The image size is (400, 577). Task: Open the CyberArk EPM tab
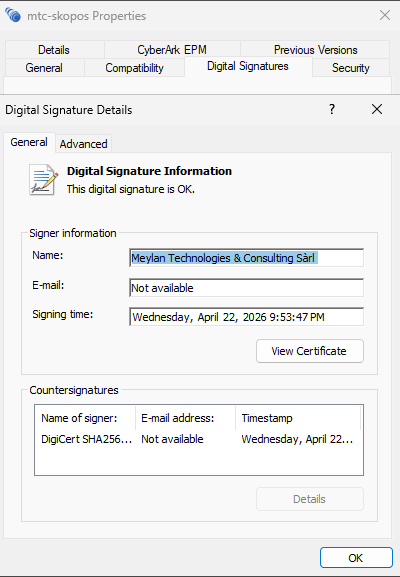tap(172, 50)
